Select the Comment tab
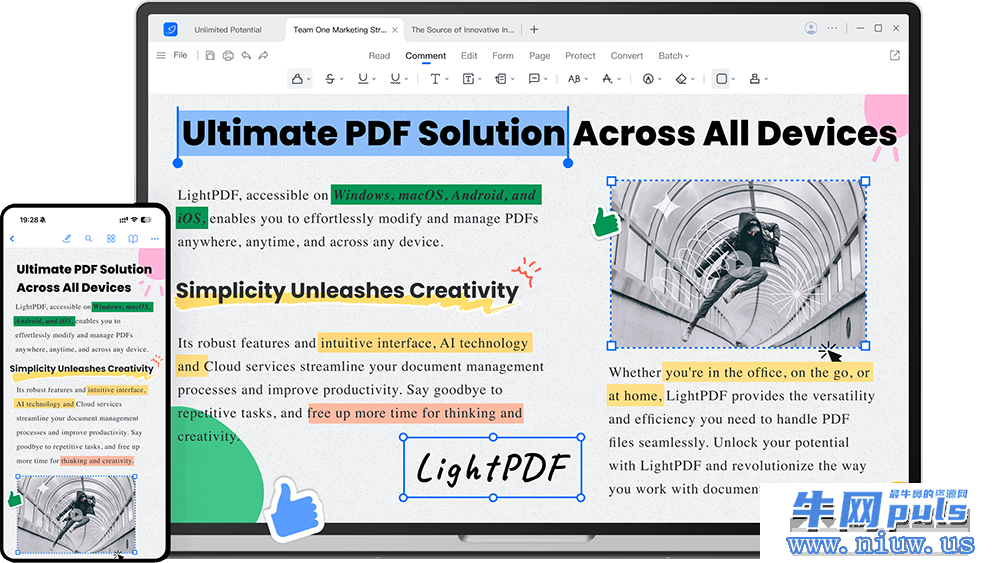Viewport: 1000px width, 563px height. tap(425, 55)
